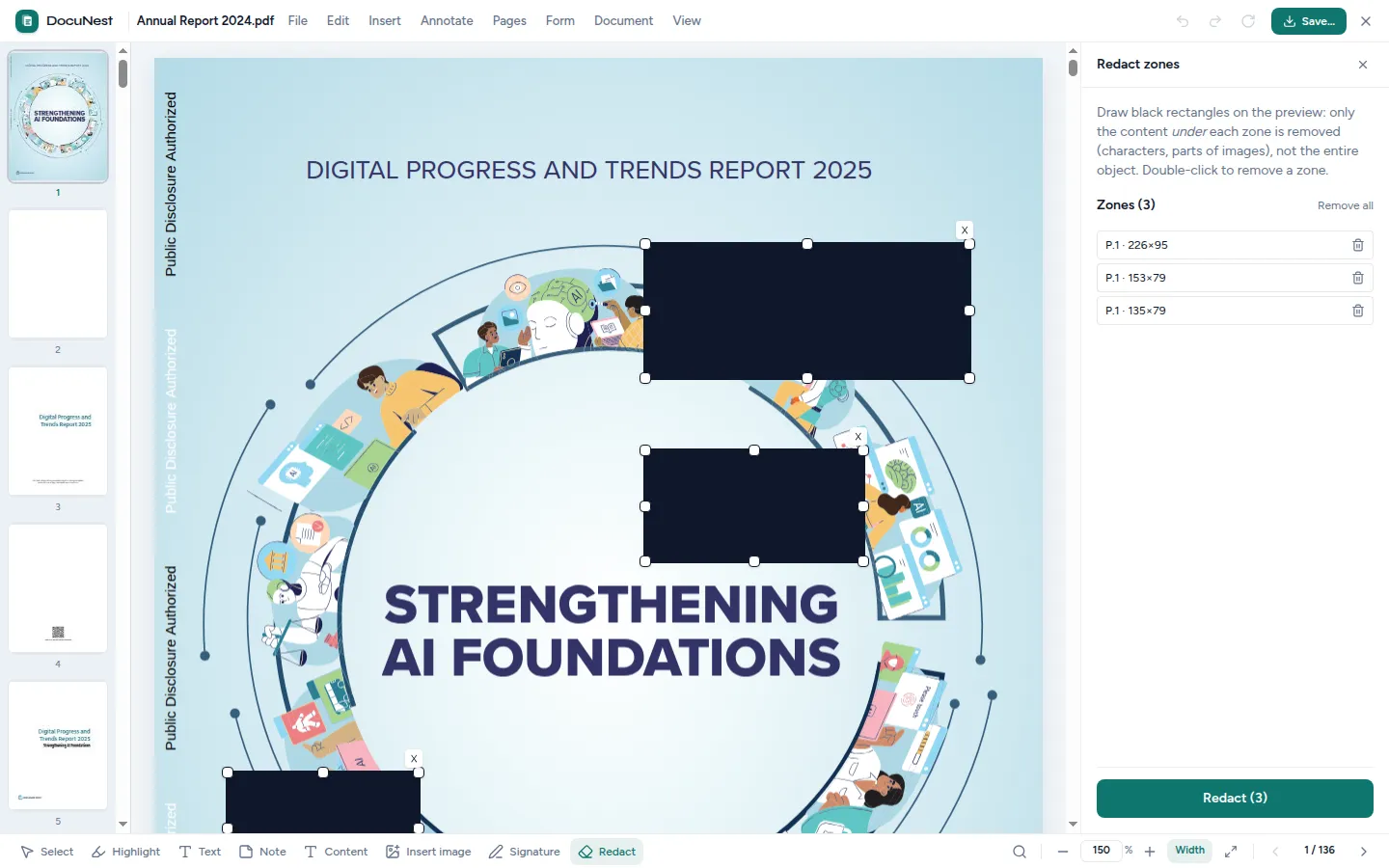Delete the 135×79 zone with trash icon
Image resolution: width=1389 pixels, height=868 pixels.
[x=1358, y=311]
